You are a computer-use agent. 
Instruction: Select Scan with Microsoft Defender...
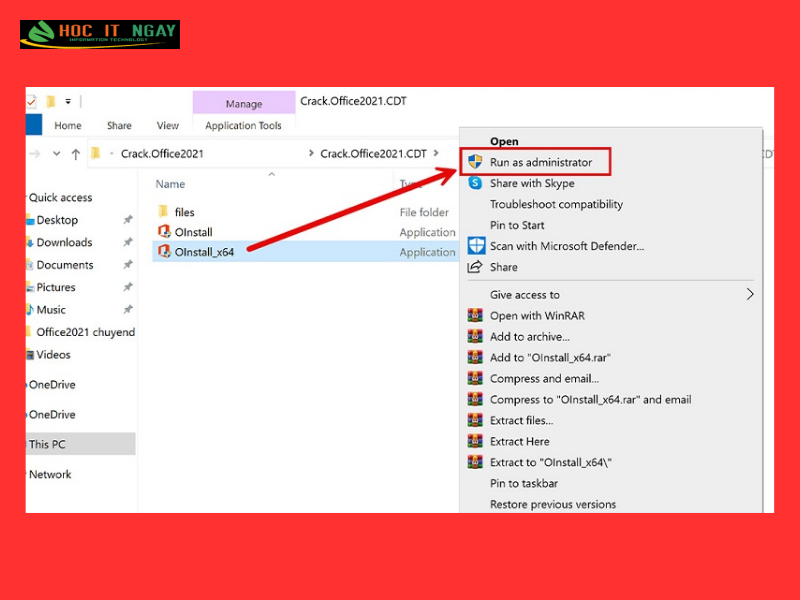567,246
